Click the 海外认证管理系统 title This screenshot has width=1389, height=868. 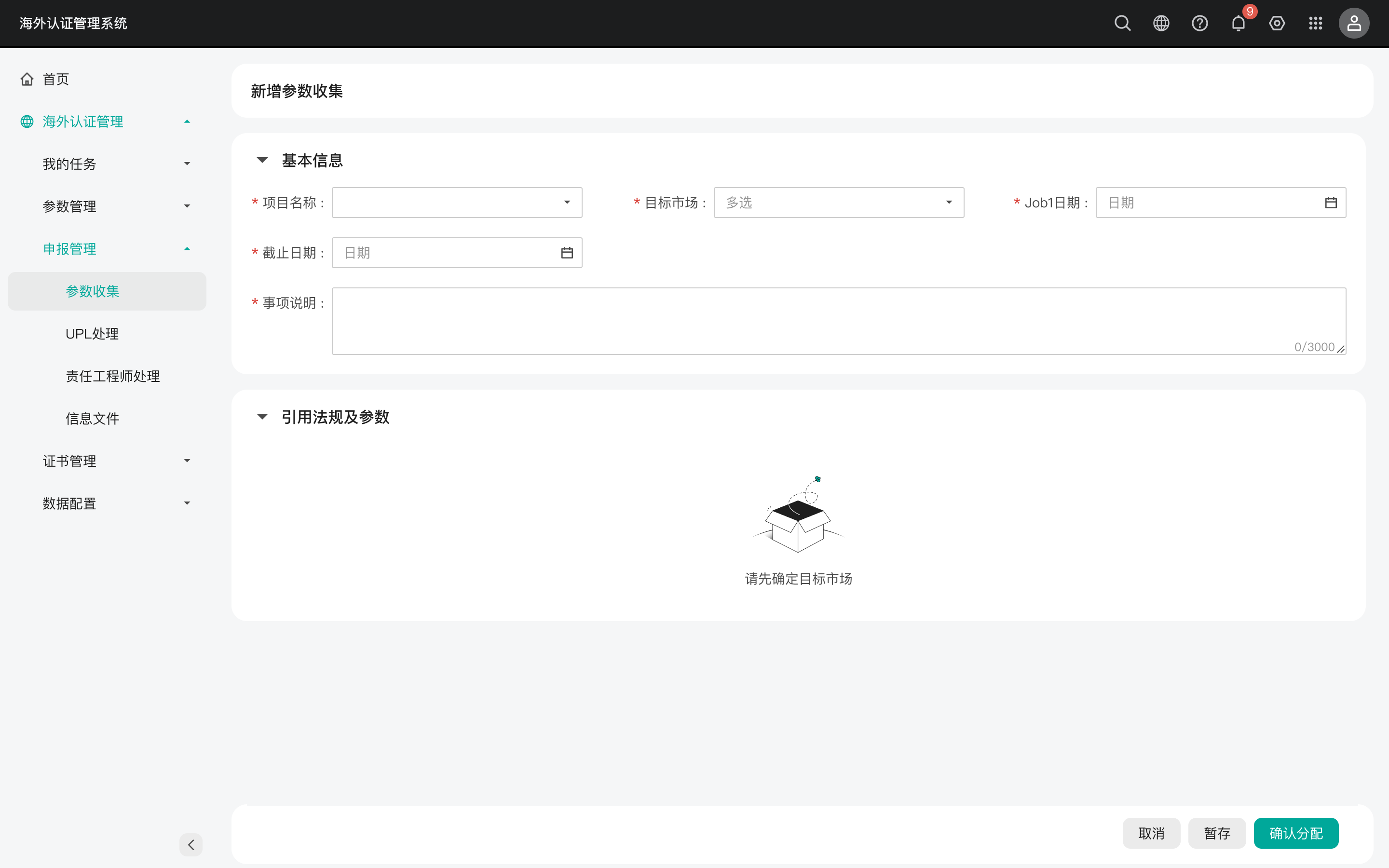coord(73,23)
